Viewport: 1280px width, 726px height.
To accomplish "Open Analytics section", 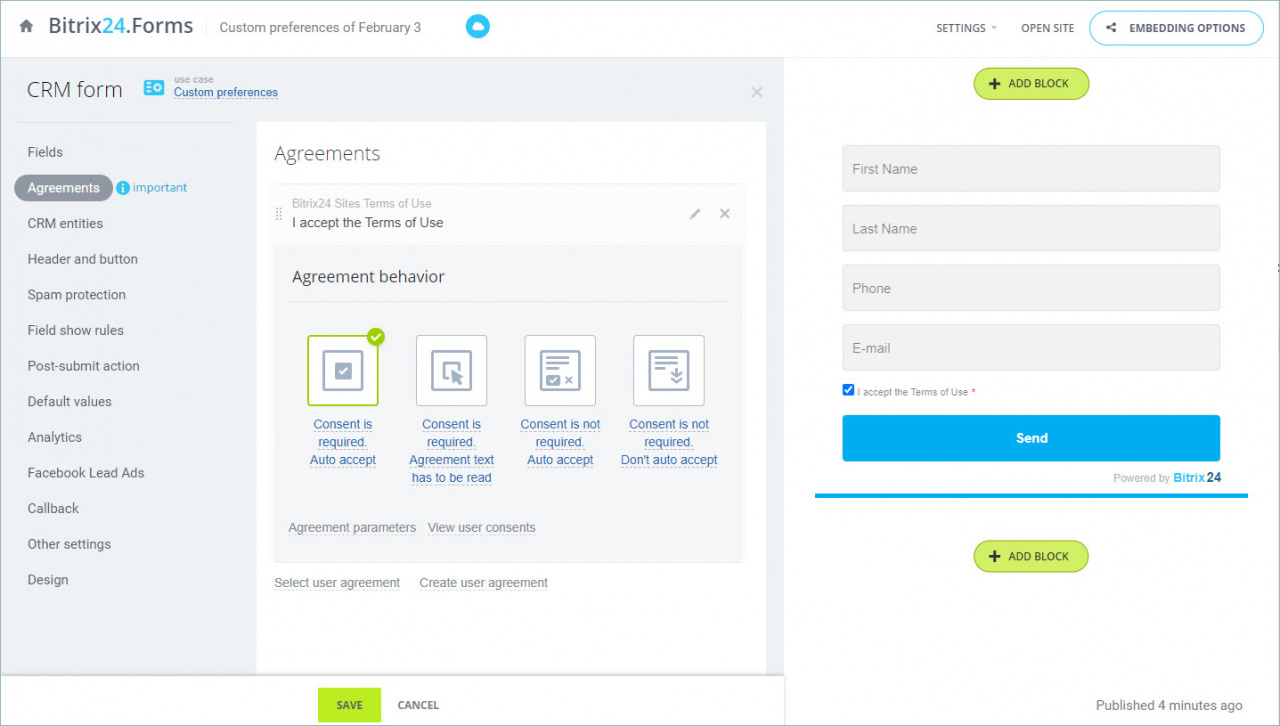I will [x=55, y=437].
